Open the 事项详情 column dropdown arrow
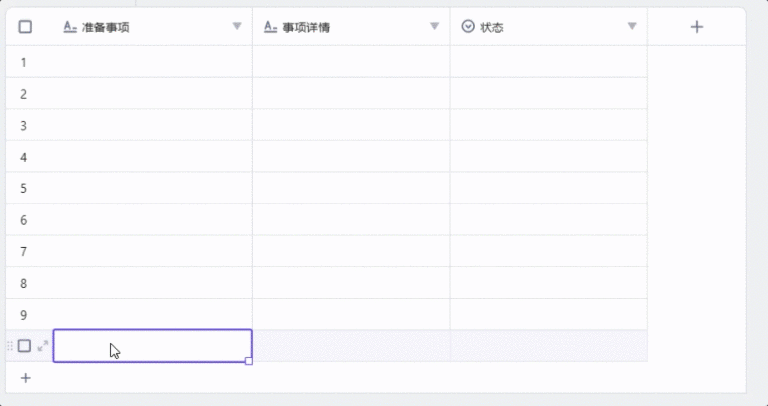Image resolution: width=768 pixels, height=406 pixels. click(x=435, y=27)
